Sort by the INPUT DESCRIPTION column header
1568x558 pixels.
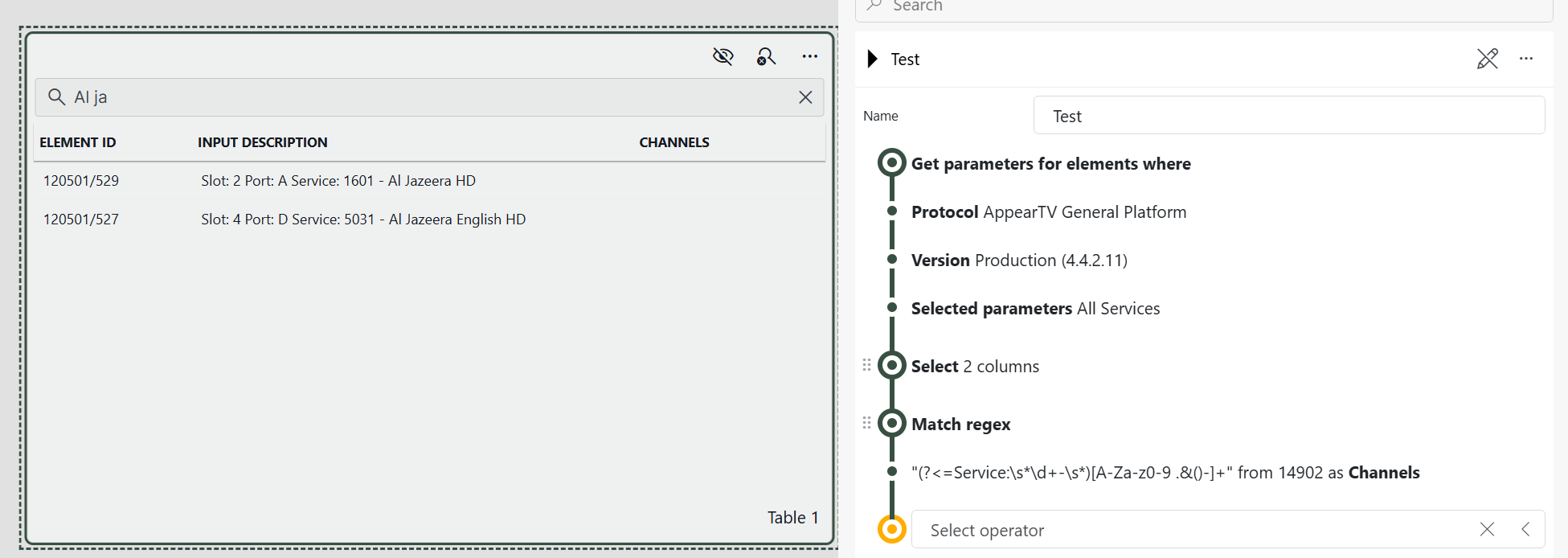pos(262,142)
